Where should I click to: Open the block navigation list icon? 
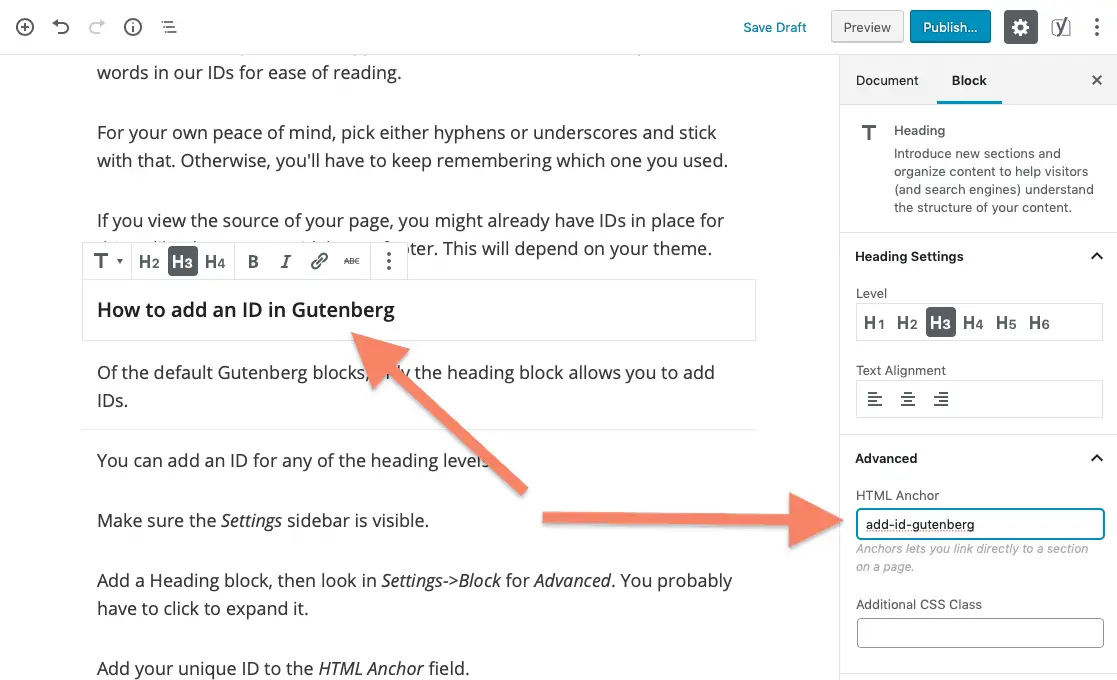click(x=169, y=27)
